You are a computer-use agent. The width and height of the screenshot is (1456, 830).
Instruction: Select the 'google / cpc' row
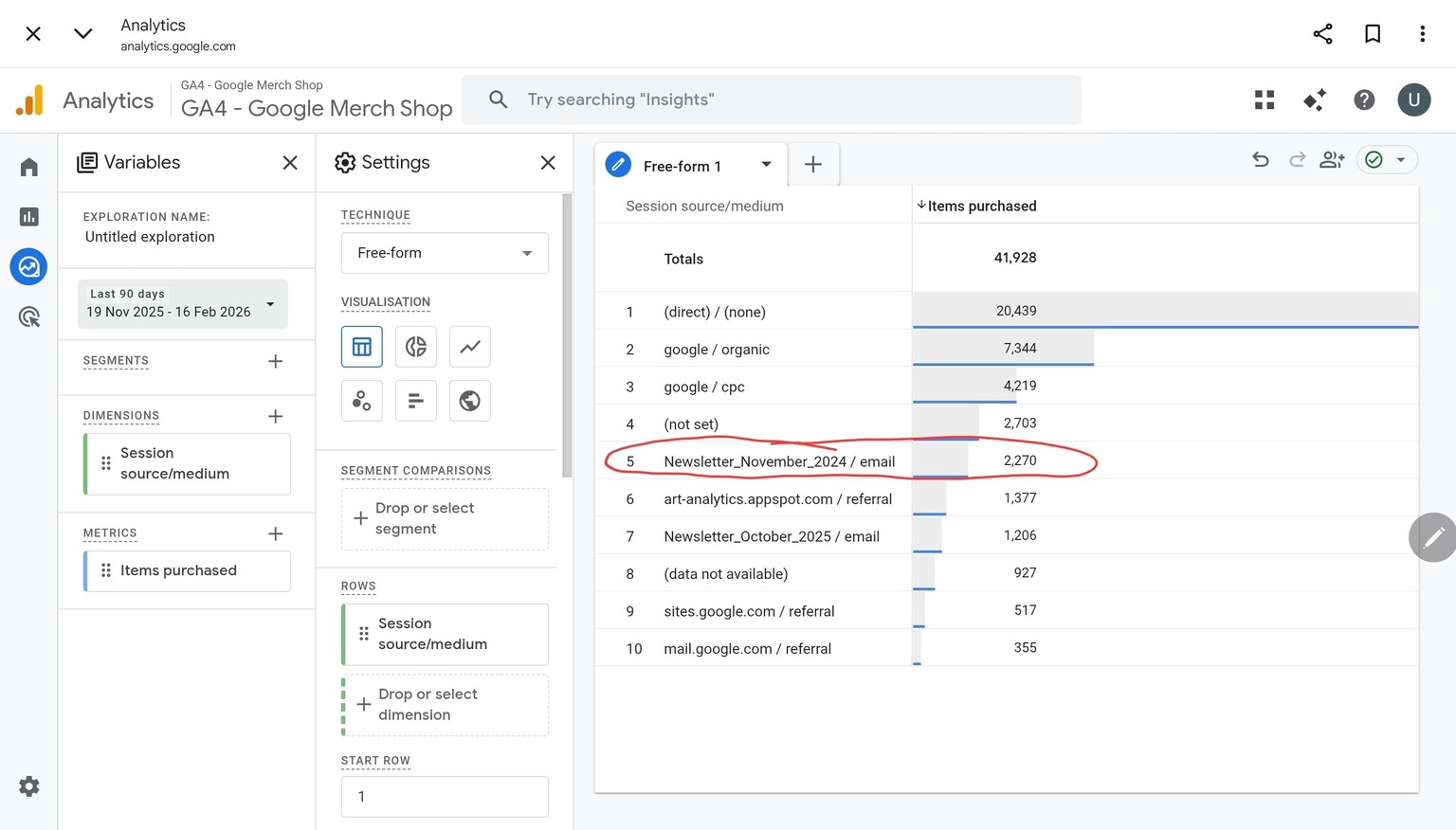[1007, 386]
